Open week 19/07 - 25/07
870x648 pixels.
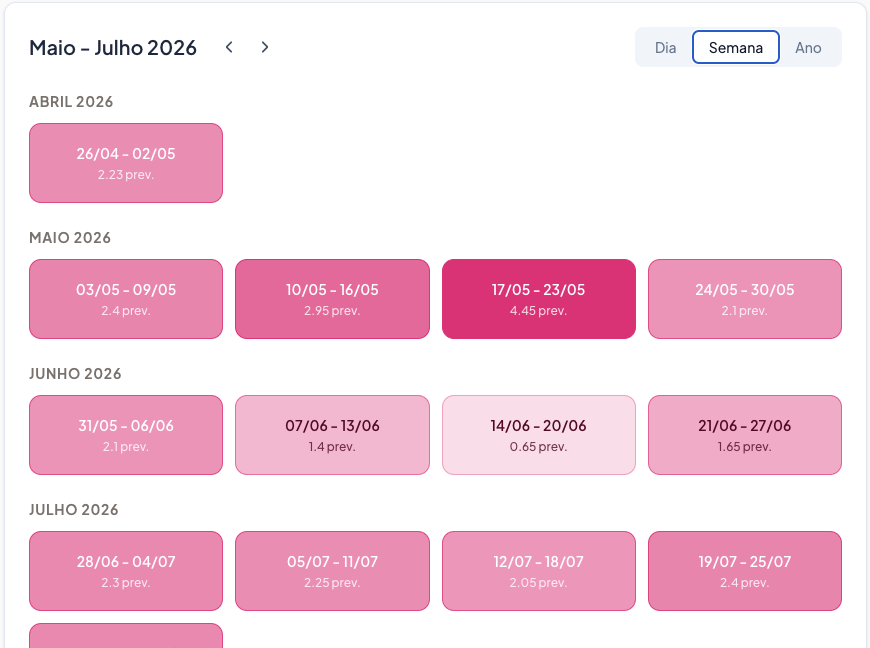coord(745,571)
